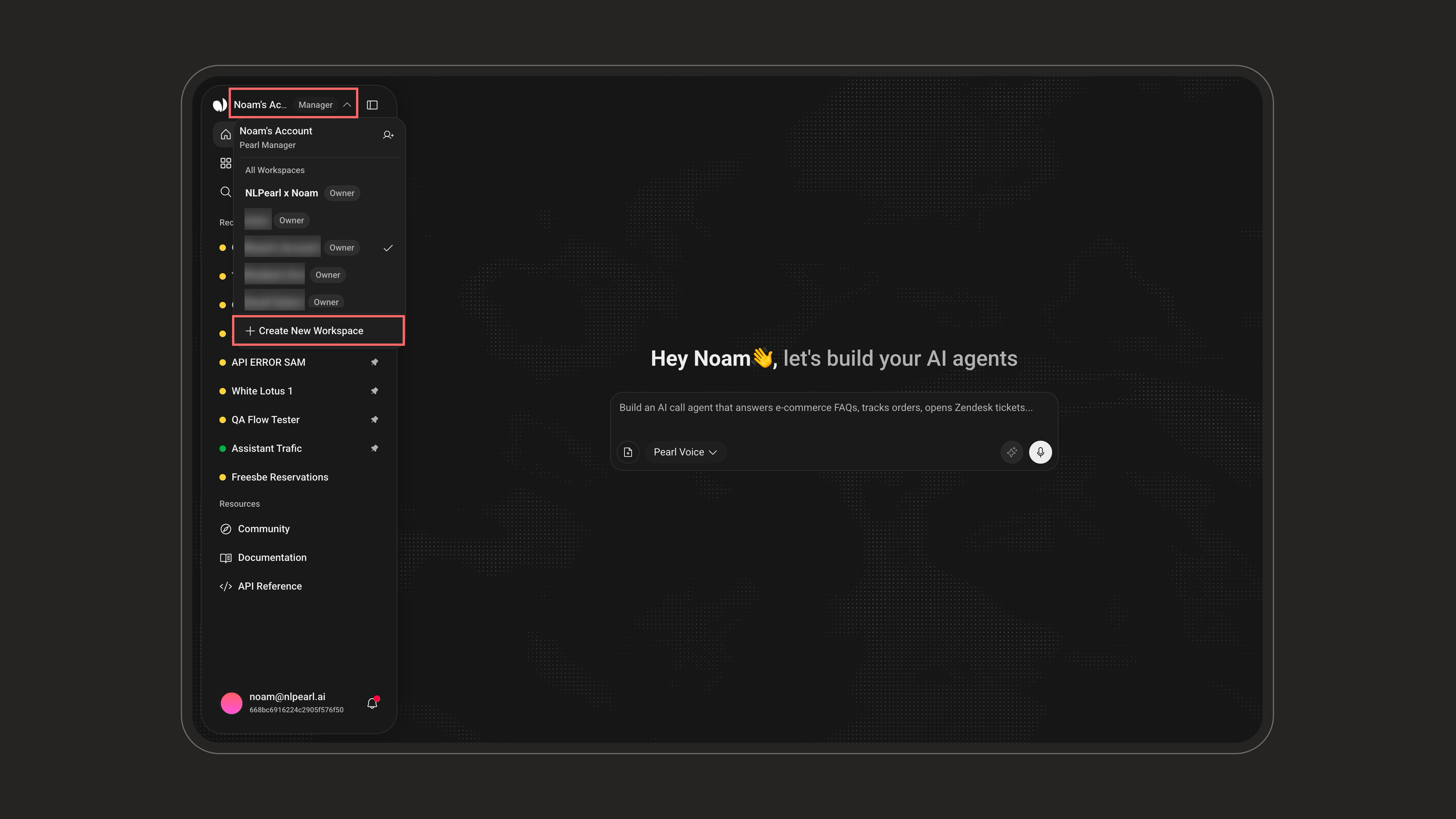Open QA Flow Tester agent
This screenshot has width=1456, height=819.
pyautogui.click(x=266, y=420)
